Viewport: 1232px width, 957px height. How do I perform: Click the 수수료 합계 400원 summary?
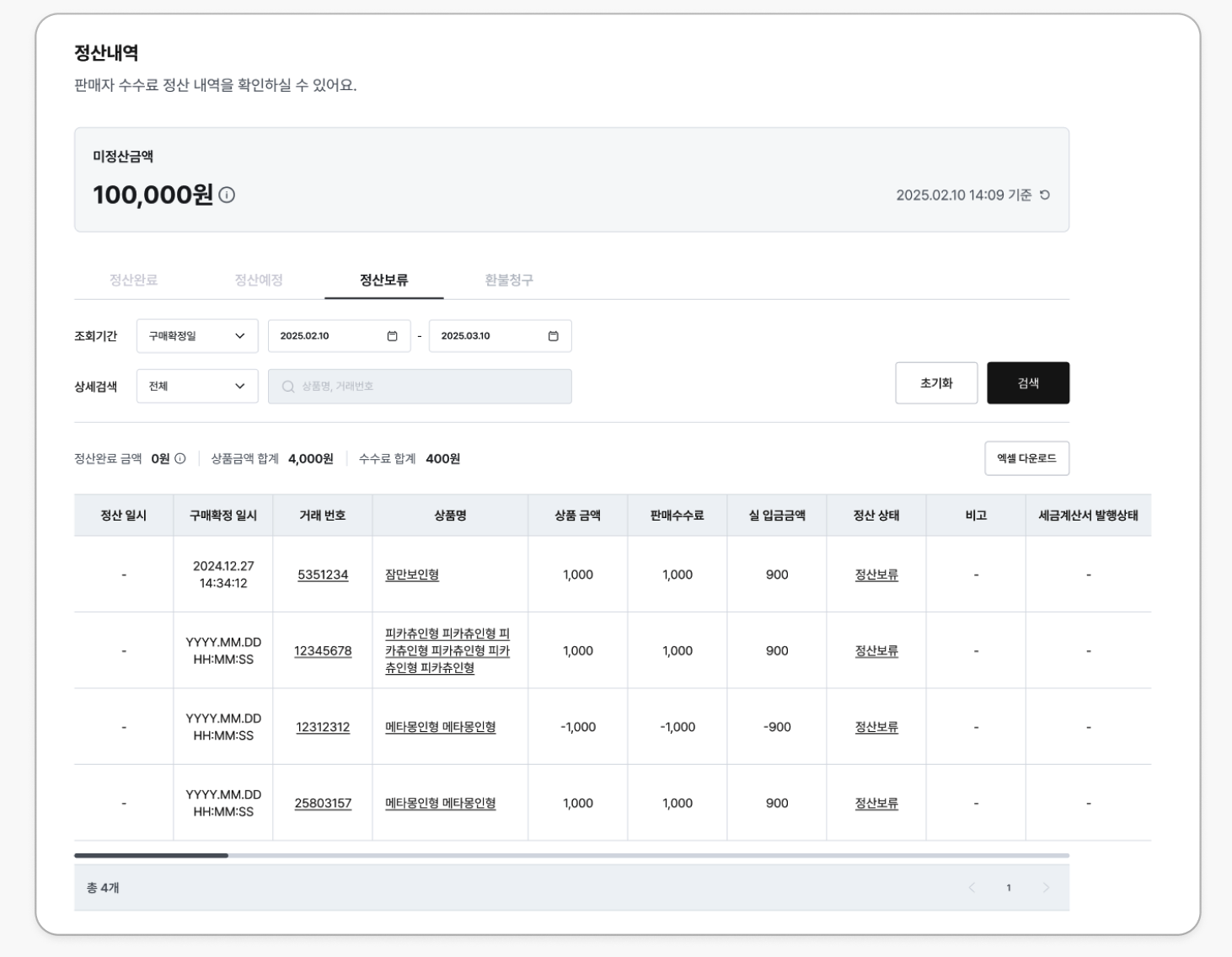[x=410, y=458]
